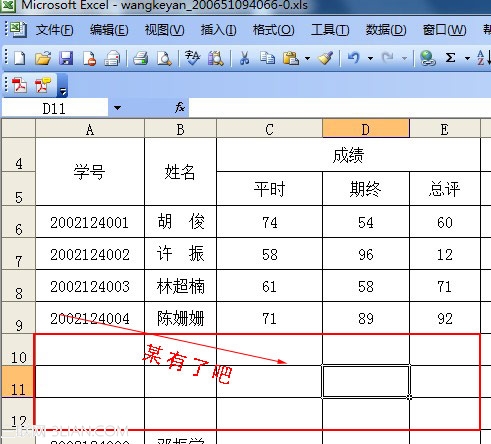Select cell containing 2002124003
The width and height of the screenshot is (491, 444).
[x=90, y=286]
